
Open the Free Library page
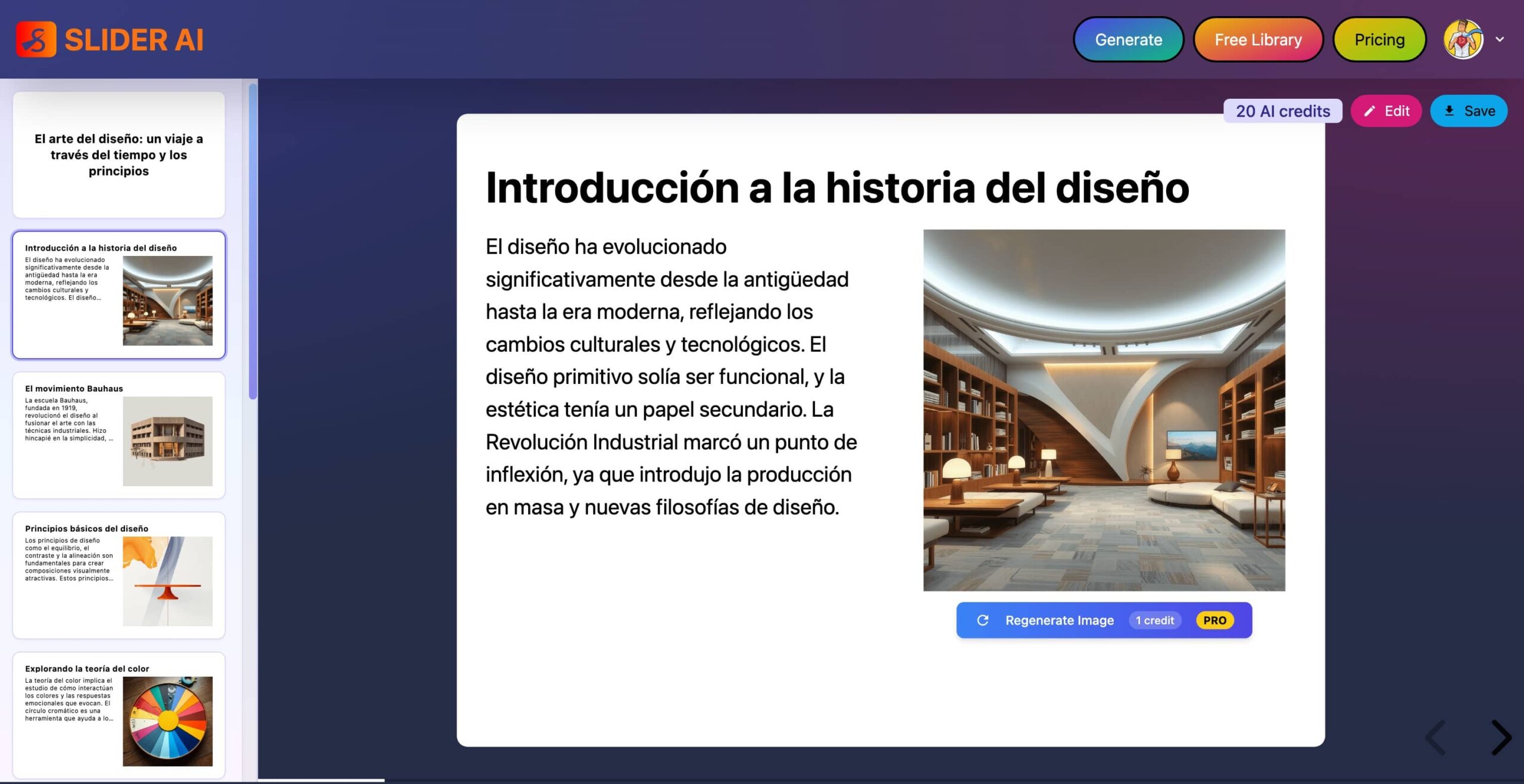click(x=1258, y=40)
